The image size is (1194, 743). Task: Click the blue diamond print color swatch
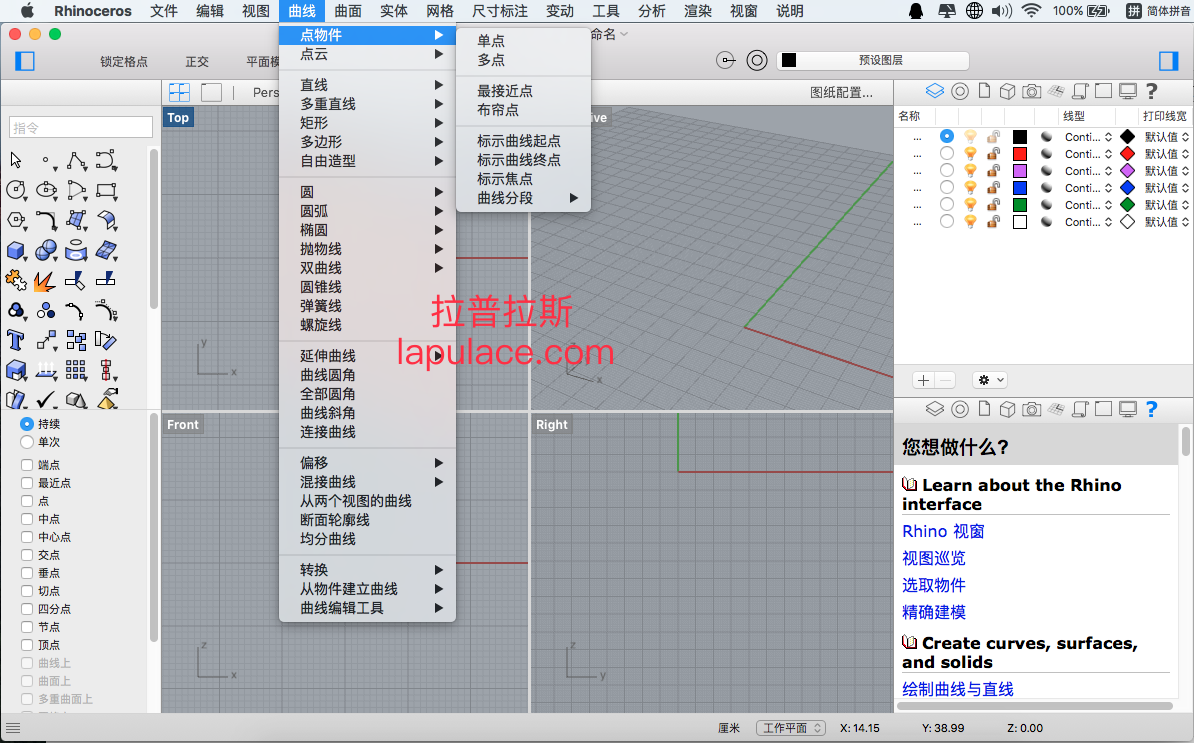pos(1128,187)
